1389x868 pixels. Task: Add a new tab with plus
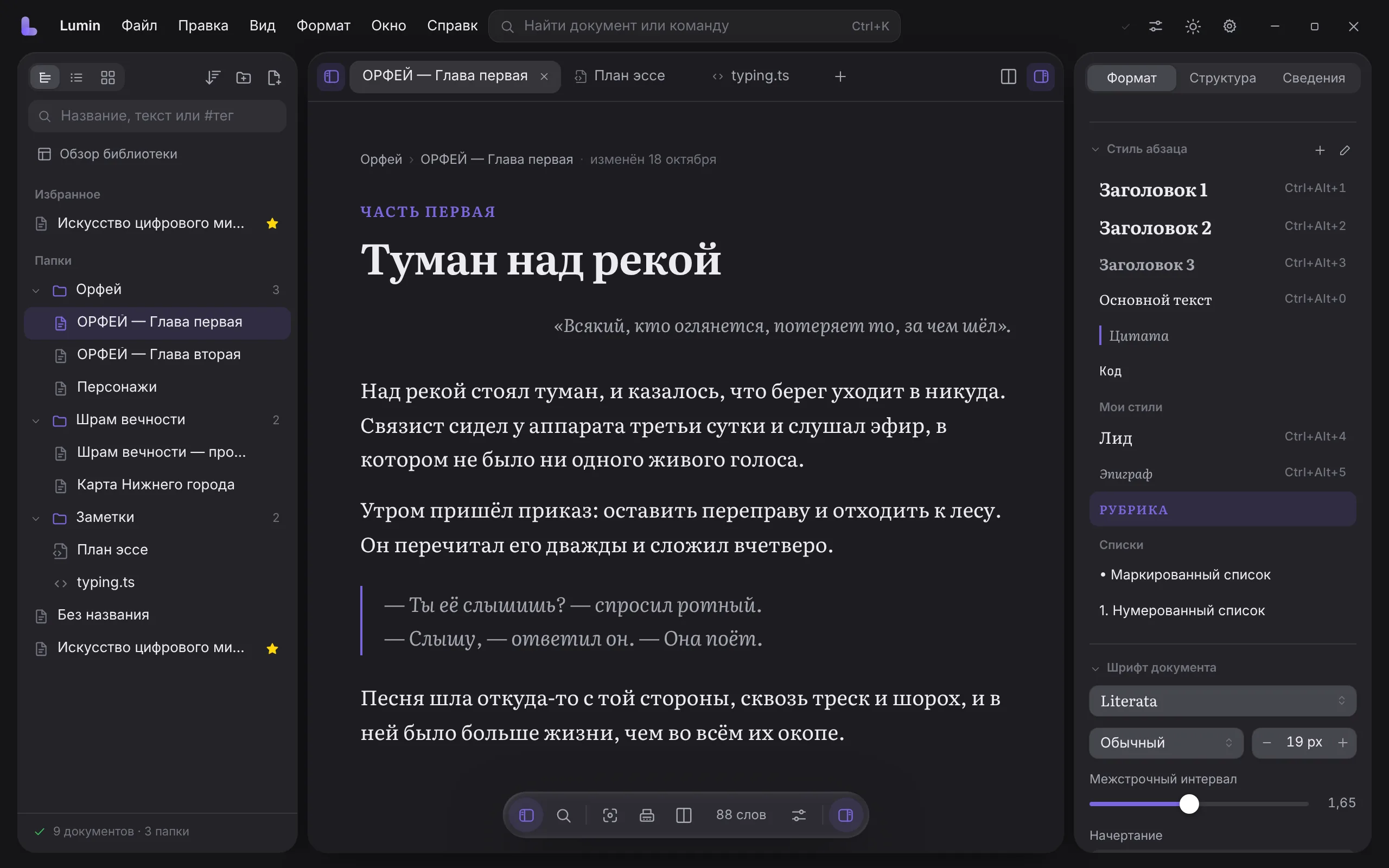pos(840,76)
